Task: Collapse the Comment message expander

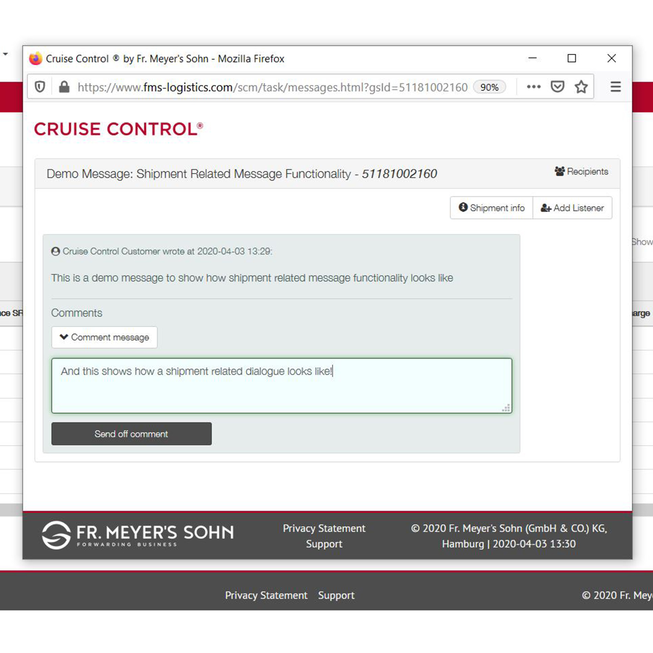Action: point(104,337)
